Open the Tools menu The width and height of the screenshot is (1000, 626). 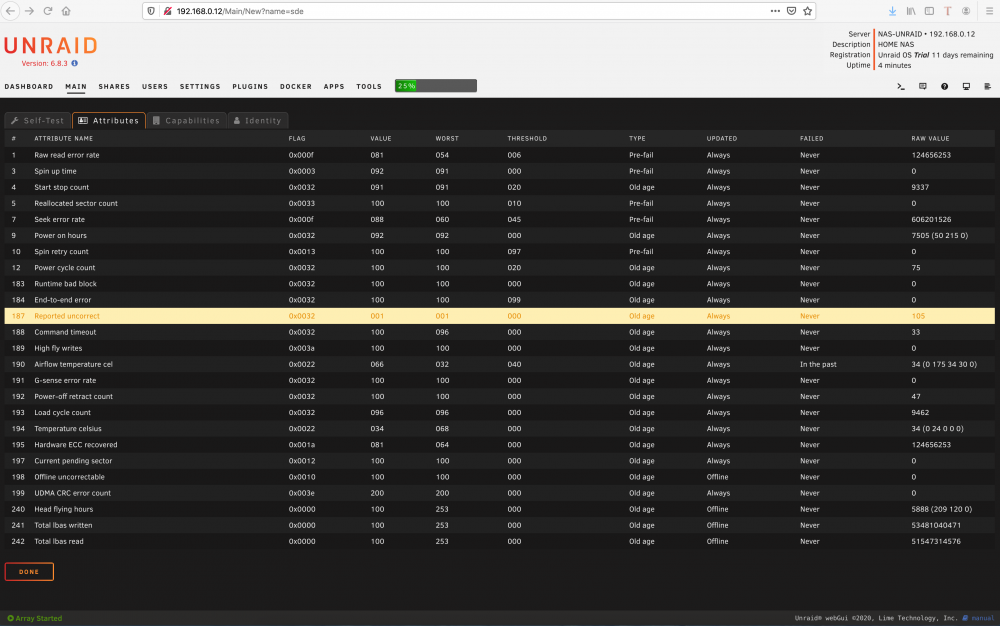(x=369, y=86)
